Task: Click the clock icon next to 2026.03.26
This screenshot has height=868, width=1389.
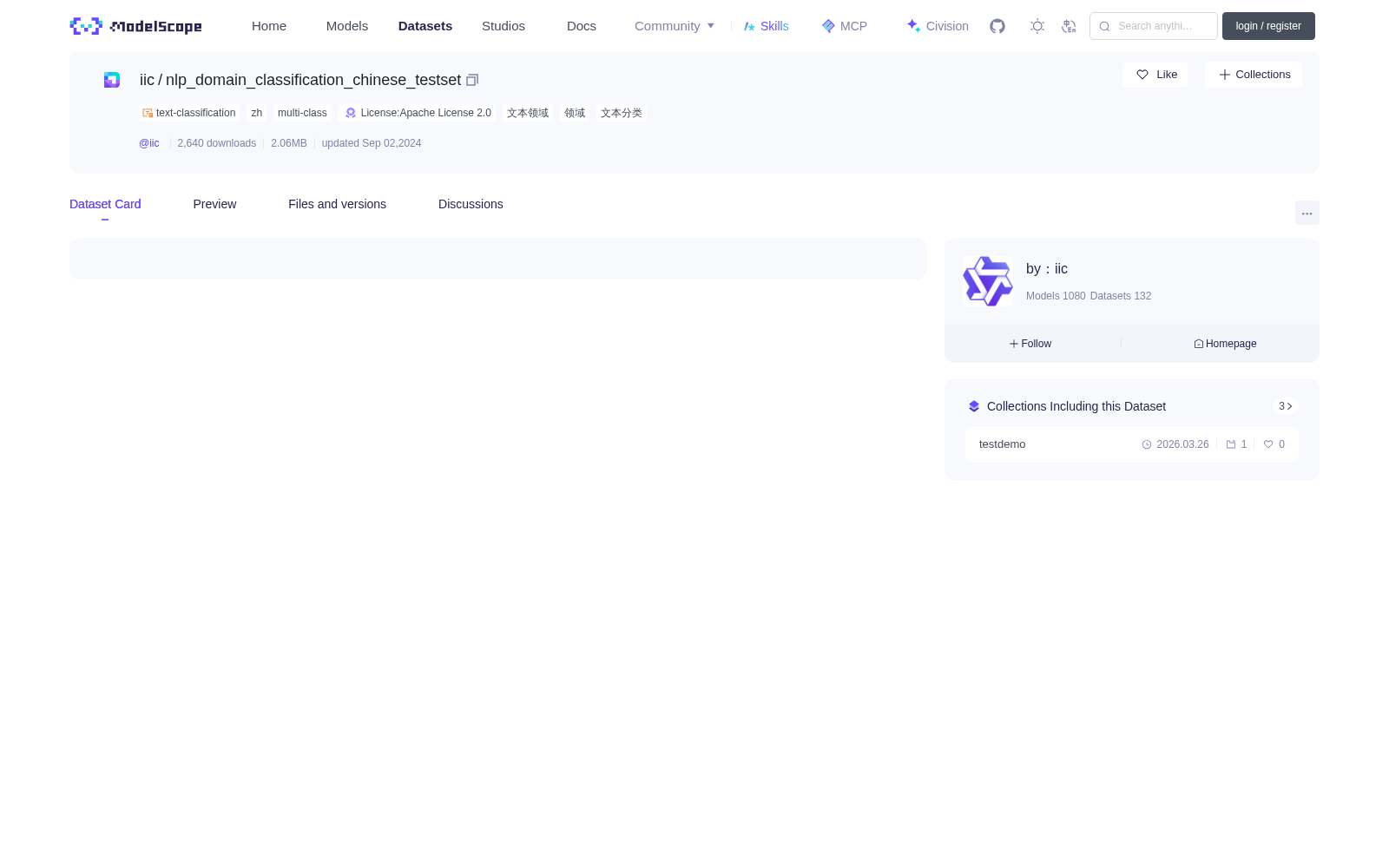Action: point(1147,444)
